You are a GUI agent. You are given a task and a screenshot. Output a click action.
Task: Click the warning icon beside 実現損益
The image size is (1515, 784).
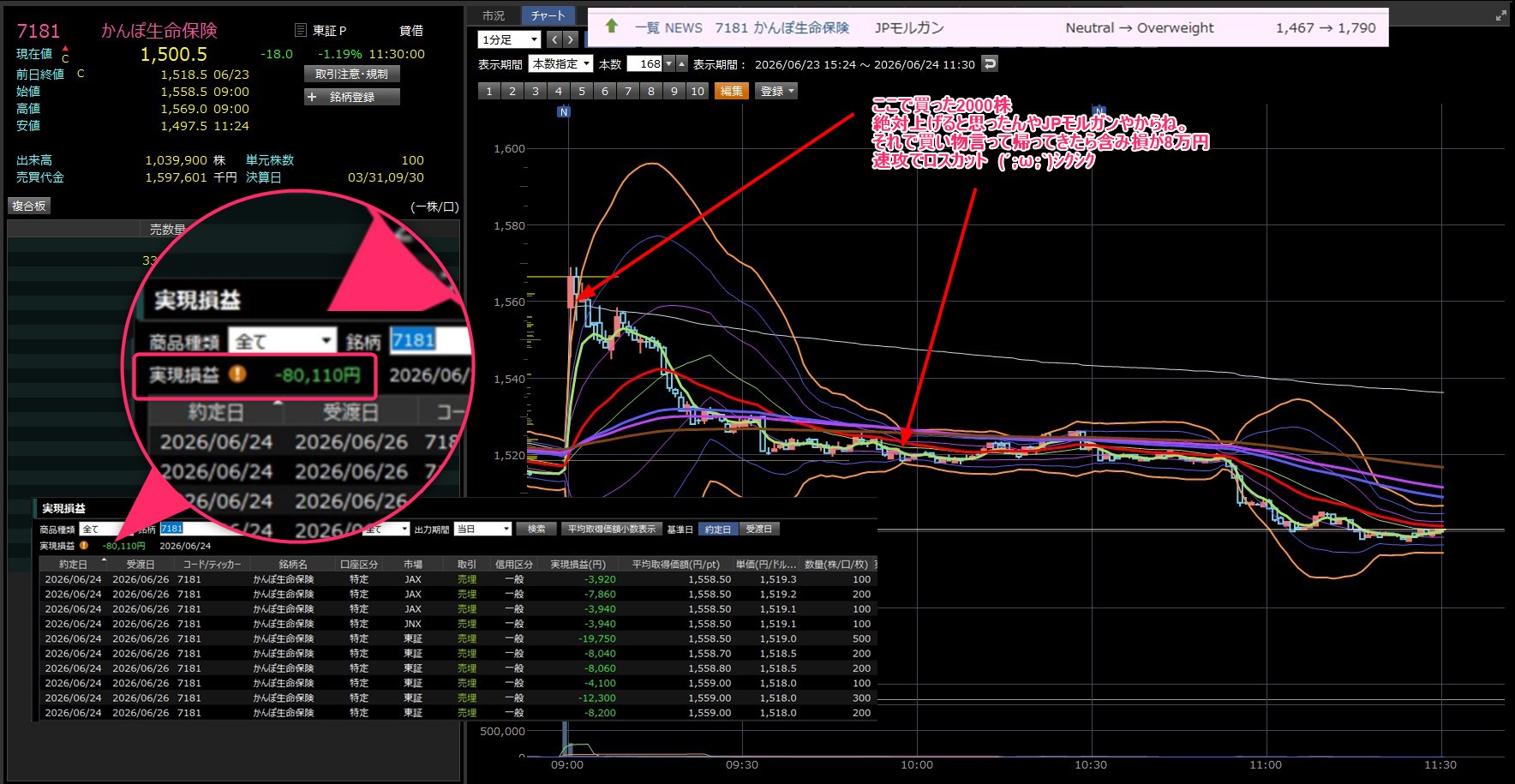click(x=84, y=545)
